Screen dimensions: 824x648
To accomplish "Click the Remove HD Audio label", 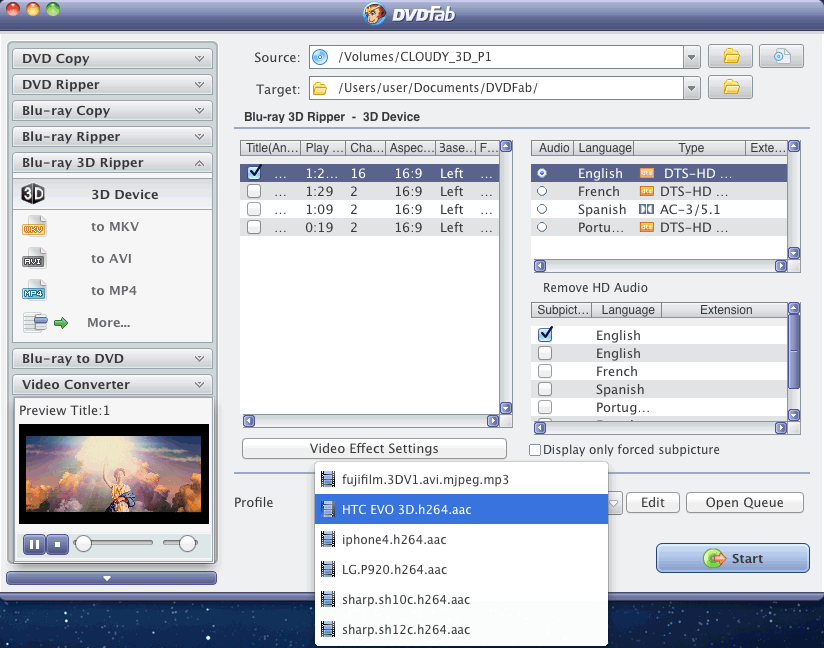I will tap(595, 287).
